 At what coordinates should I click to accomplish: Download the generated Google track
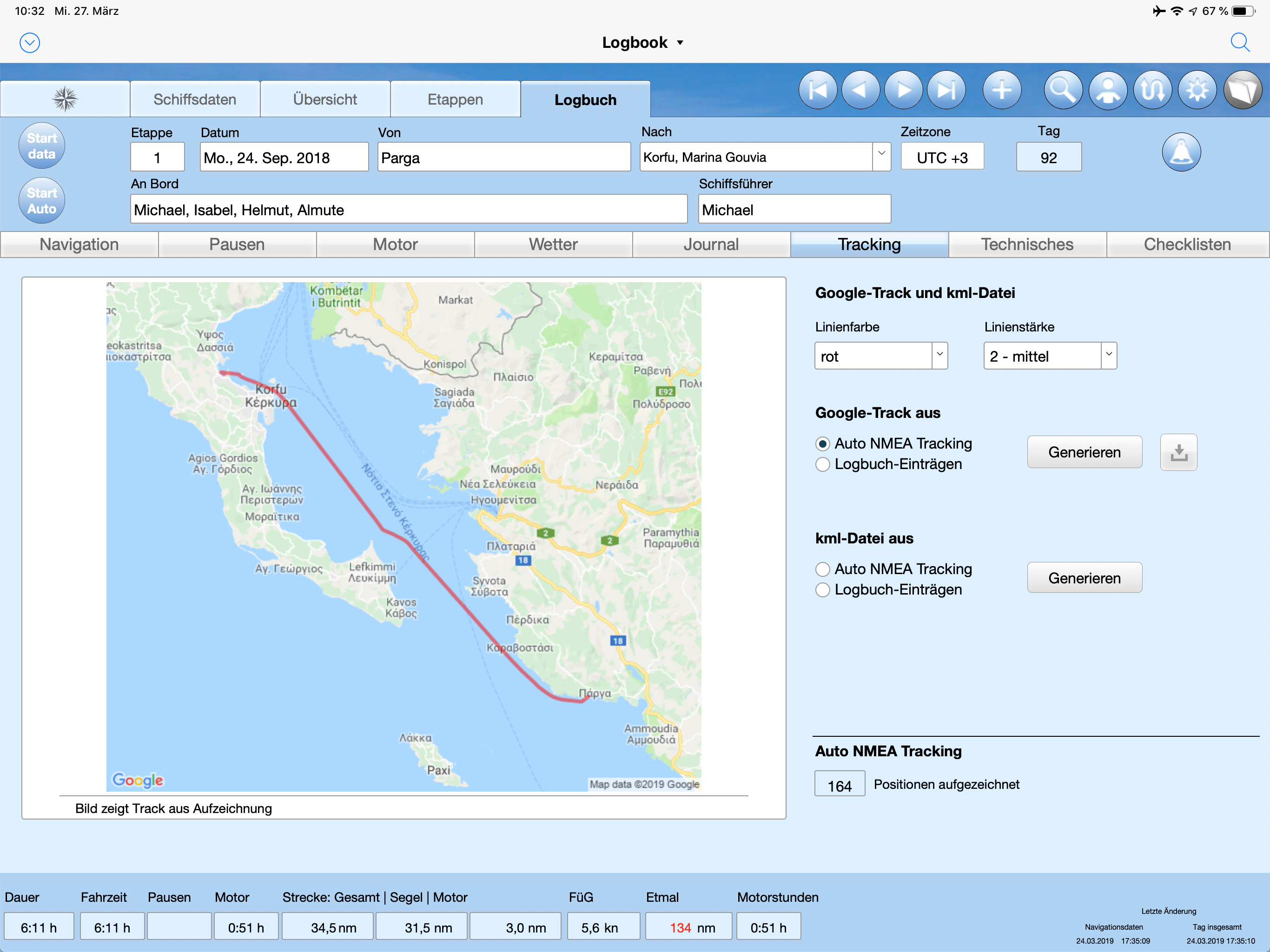(1179, 452)
